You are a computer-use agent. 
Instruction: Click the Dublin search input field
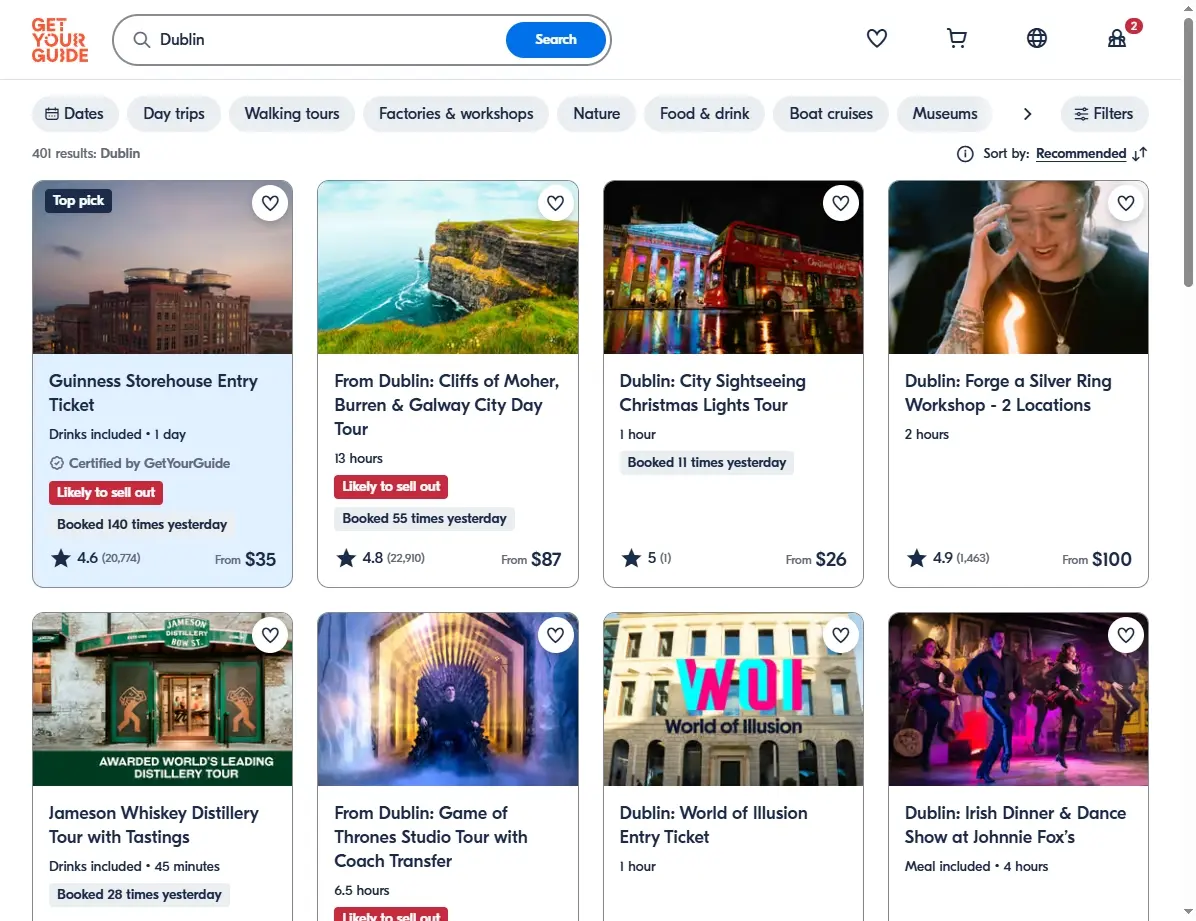coord(328,40)
